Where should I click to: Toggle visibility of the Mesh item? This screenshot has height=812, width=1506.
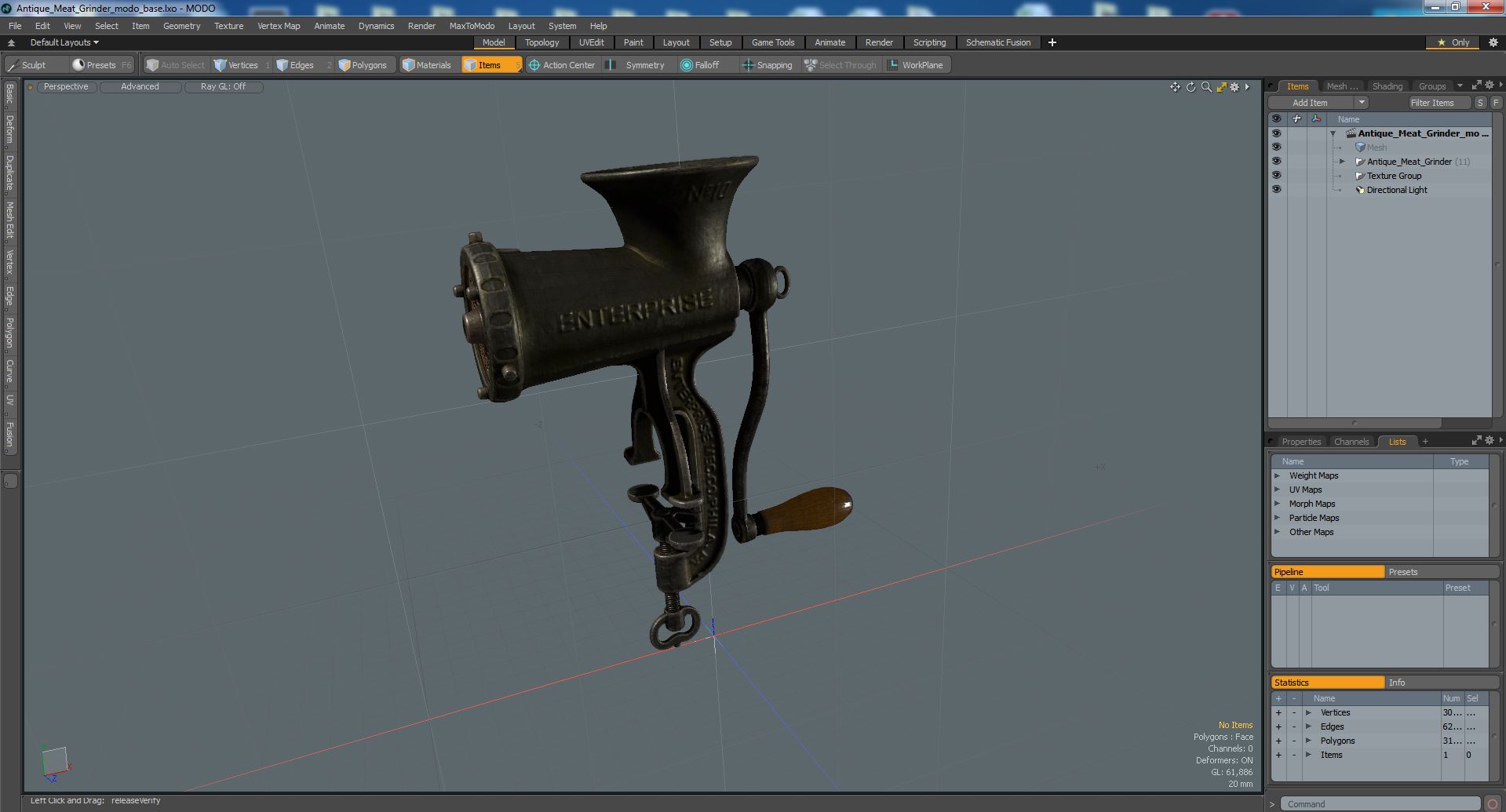[1276, 147]
